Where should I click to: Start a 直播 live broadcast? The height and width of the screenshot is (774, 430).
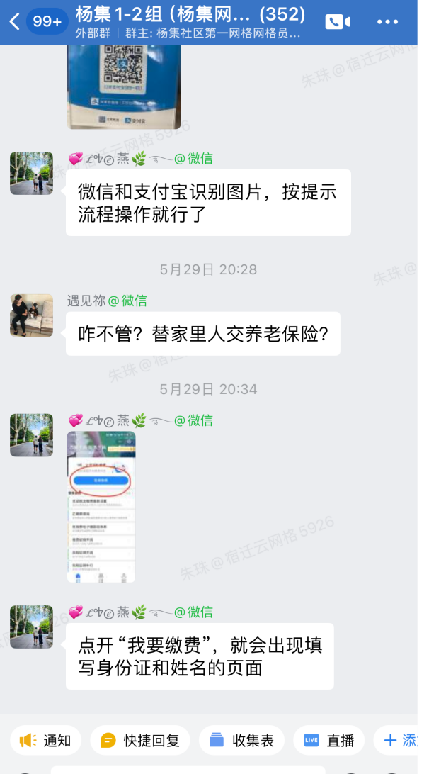329,740
